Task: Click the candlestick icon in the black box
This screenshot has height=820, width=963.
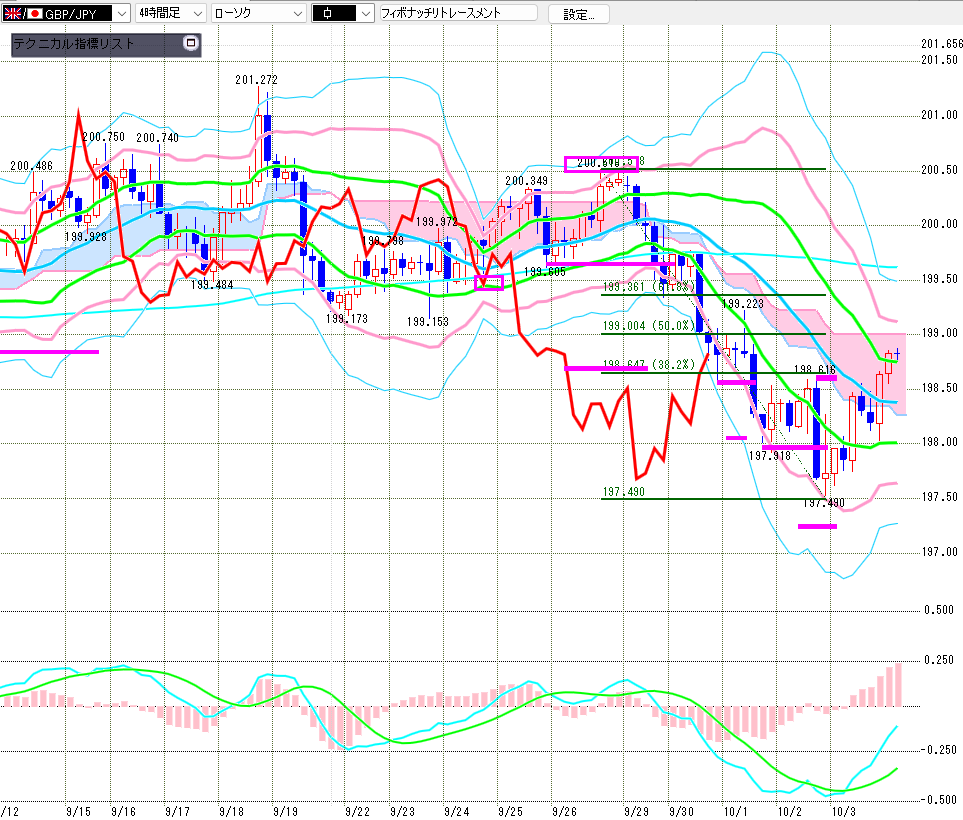Action: pos(328,14)
